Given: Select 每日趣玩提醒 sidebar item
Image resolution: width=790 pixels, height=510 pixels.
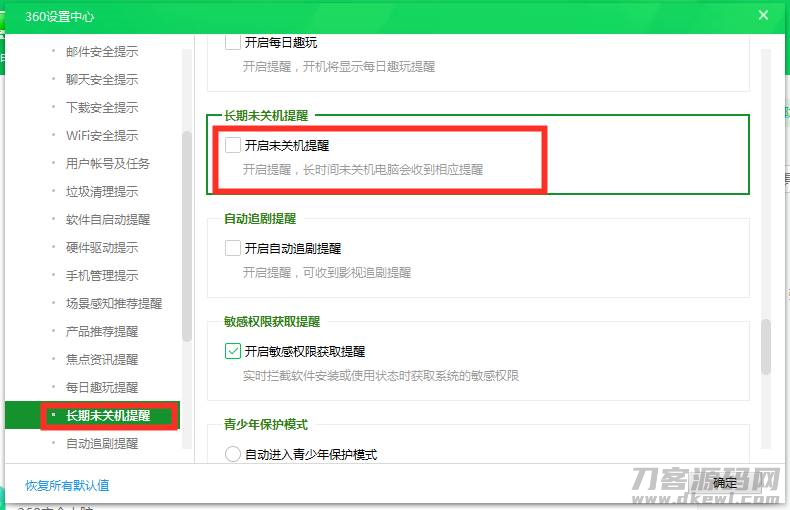Looking at the screenshot, I should (102, 388).
